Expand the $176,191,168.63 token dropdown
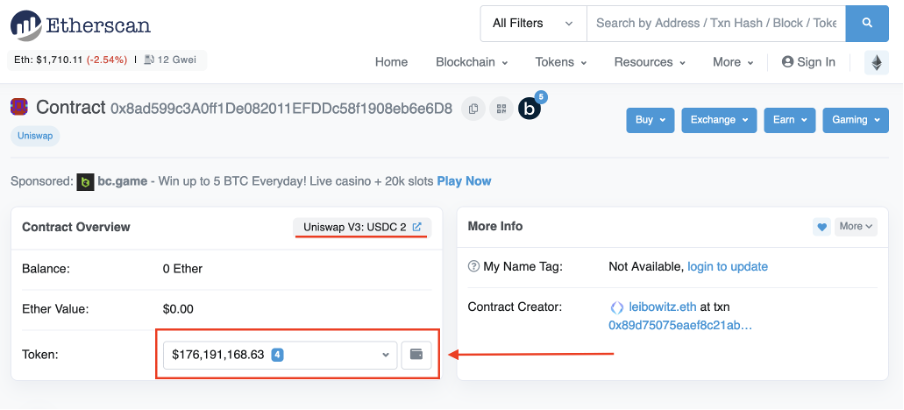904x410 pixels. coord(280,355)
